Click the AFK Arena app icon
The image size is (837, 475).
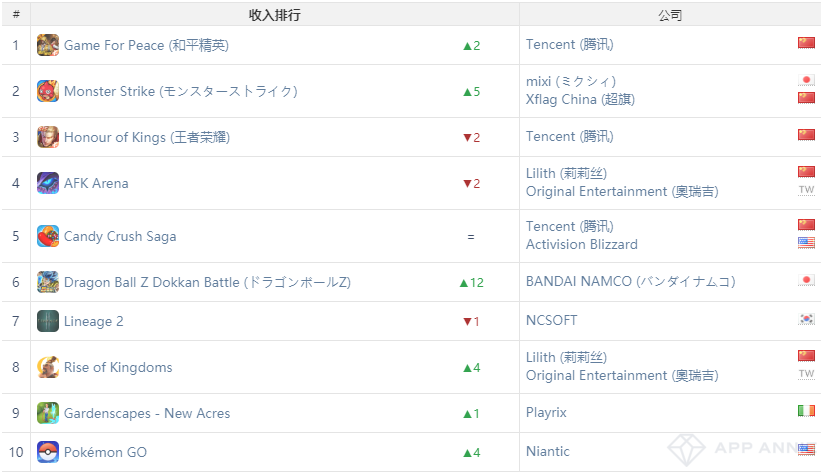click(48, 183)
